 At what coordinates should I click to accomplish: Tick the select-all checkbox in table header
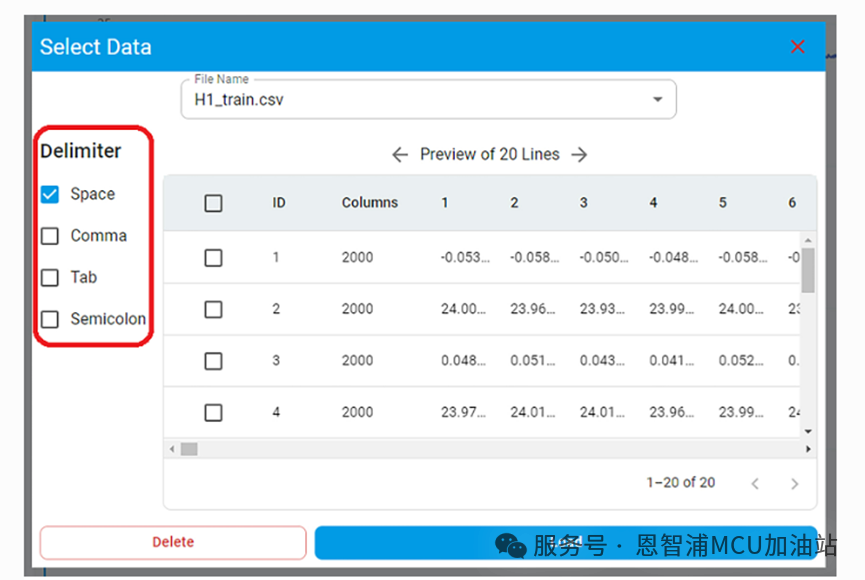[213, 203]
